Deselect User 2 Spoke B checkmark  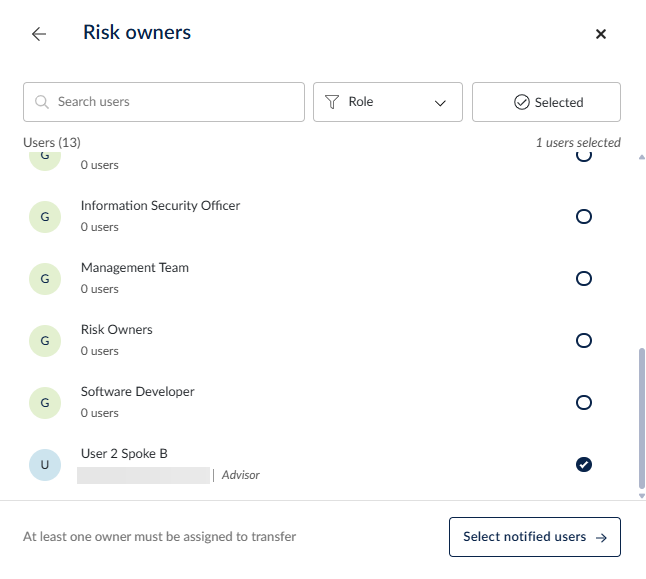click(x=584, y=464)
